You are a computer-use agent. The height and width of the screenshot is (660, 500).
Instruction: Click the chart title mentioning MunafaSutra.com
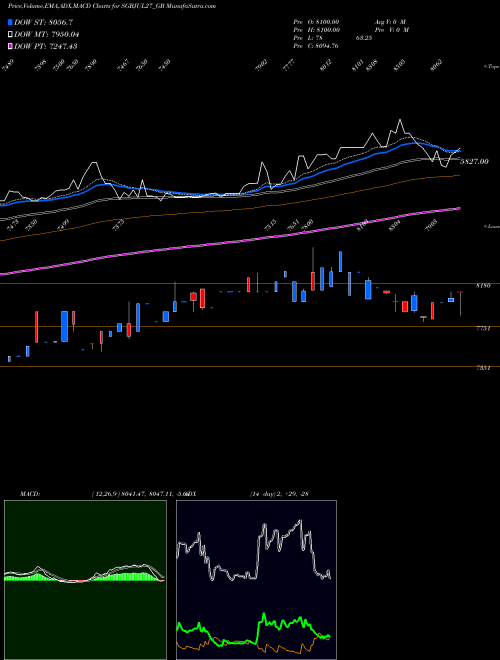point(112,7)
